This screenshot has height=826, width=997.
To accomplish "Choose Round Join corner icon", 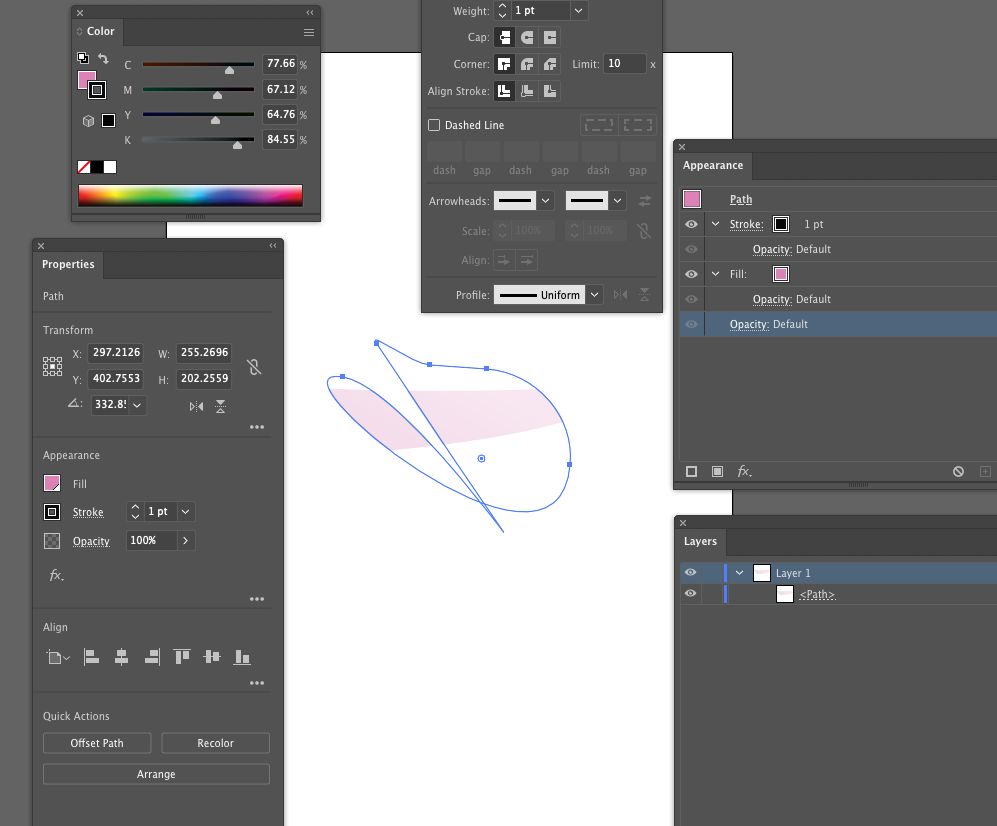I will point(527,64).
